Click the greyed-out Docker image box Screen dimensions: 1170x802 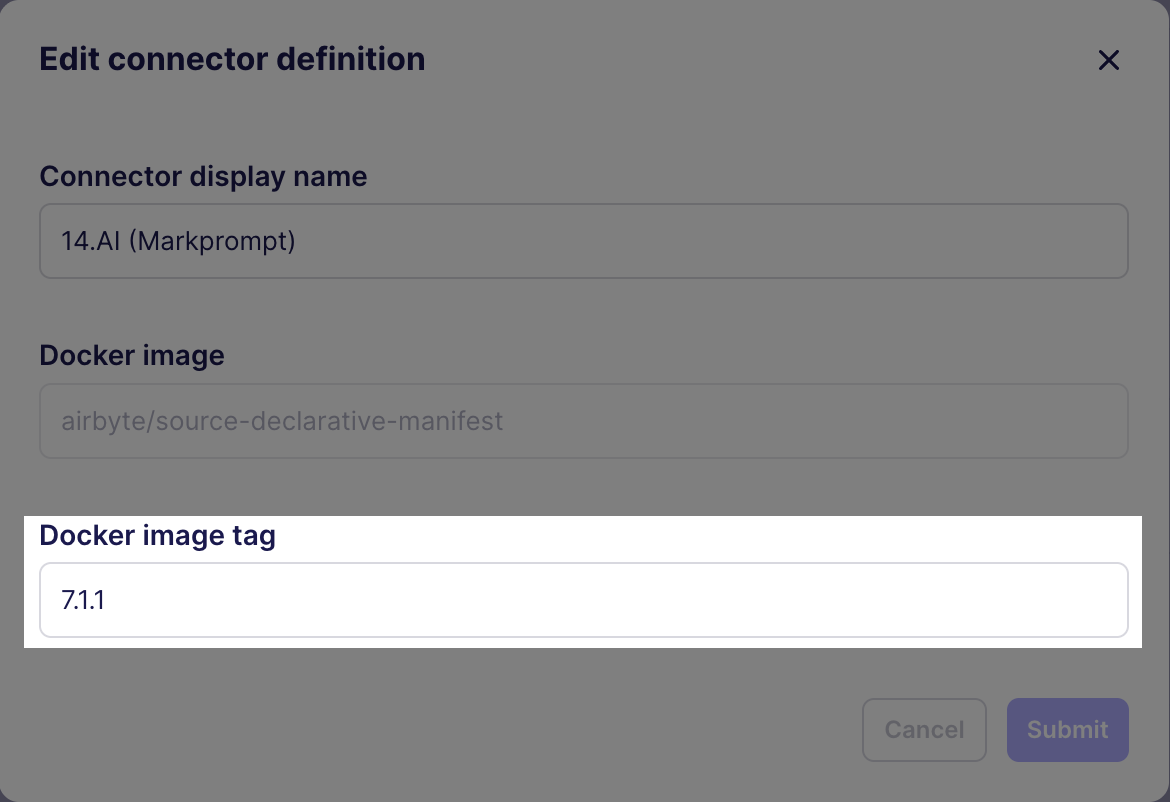tap(584, 421)
